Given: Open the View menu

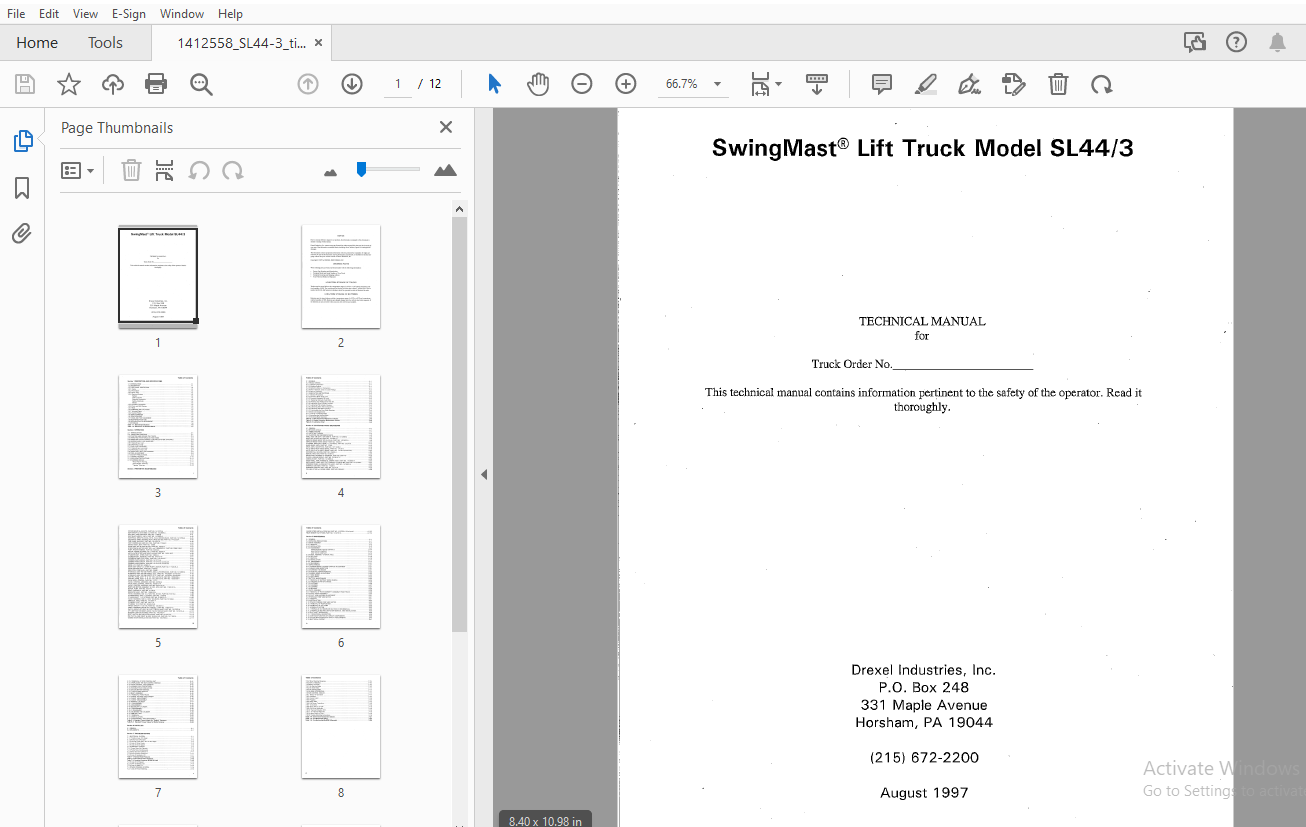Looking at the screenshot, I should [86, 13].
